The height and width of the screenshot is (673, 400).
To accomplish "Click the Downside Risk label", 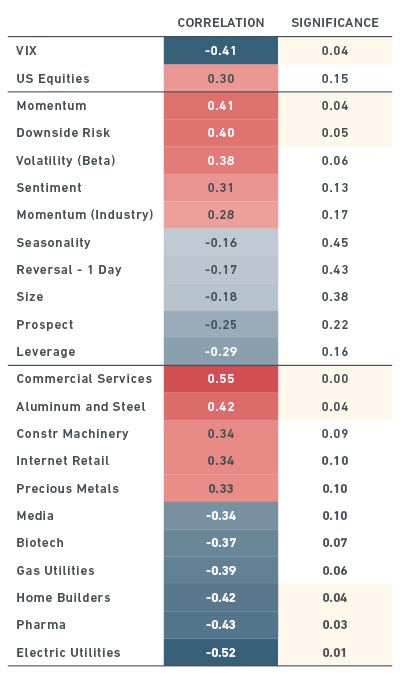I will [63, 133].
